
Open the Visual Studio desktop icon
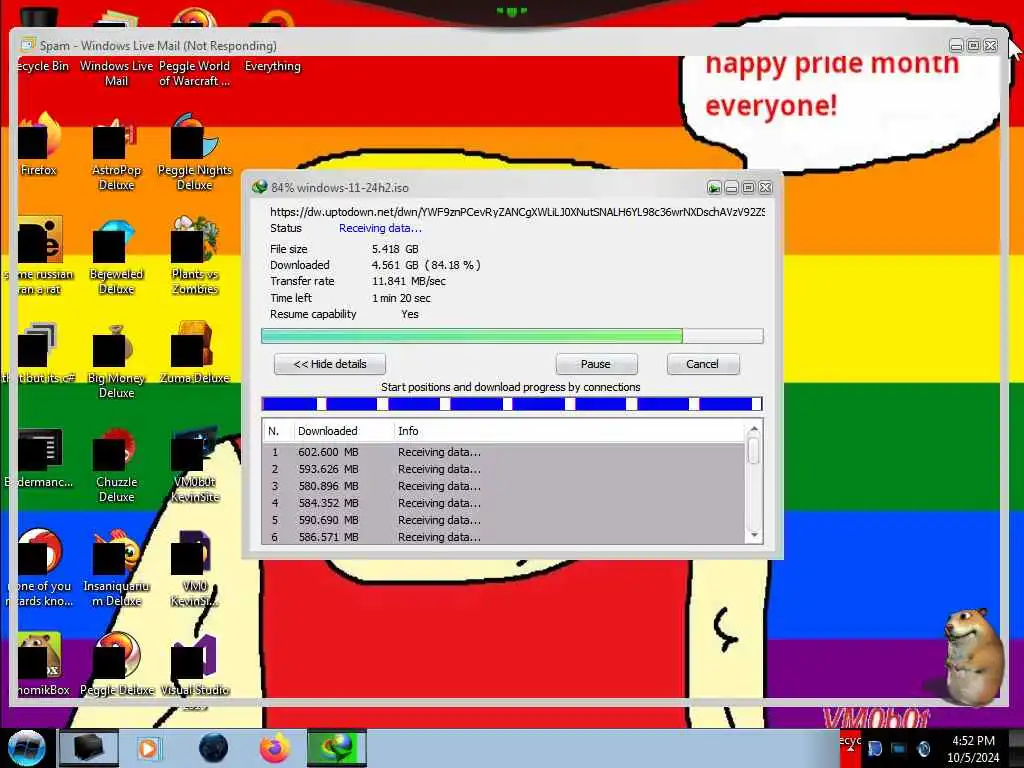tap(195, 665)
